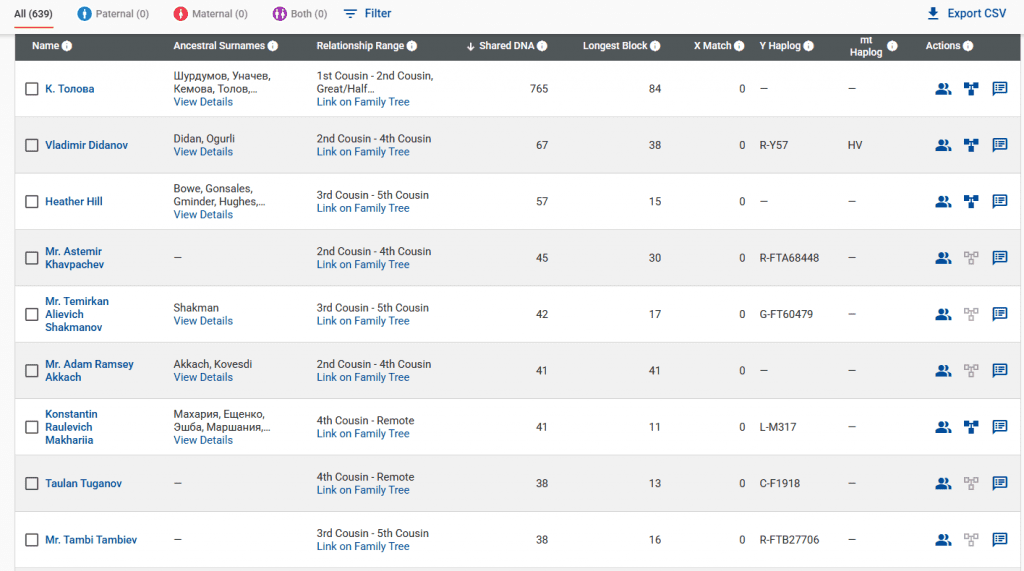The image size is (1024, 571).
Task: Select the checkbox next to Mr. Adam Ramsey Akkach
Action: click(x=32, y=371)
